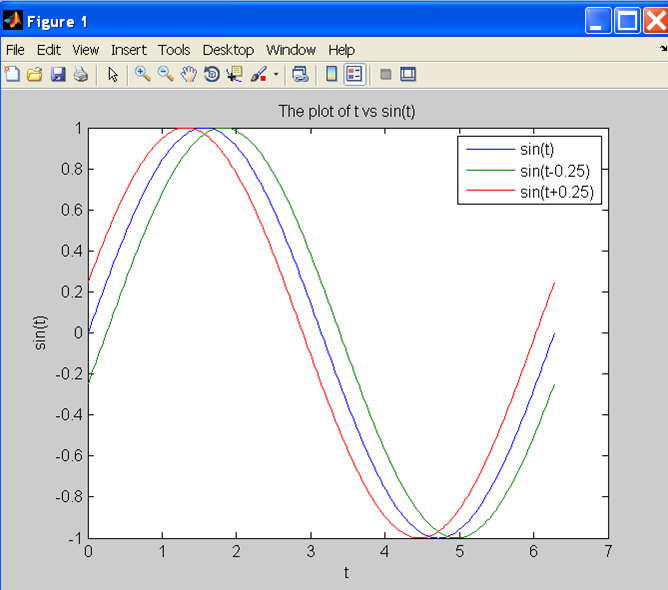The image size is (668, 590).
Task: Print the figure with the printer icon
Action: pyautogui.click(x=80, y=74)
